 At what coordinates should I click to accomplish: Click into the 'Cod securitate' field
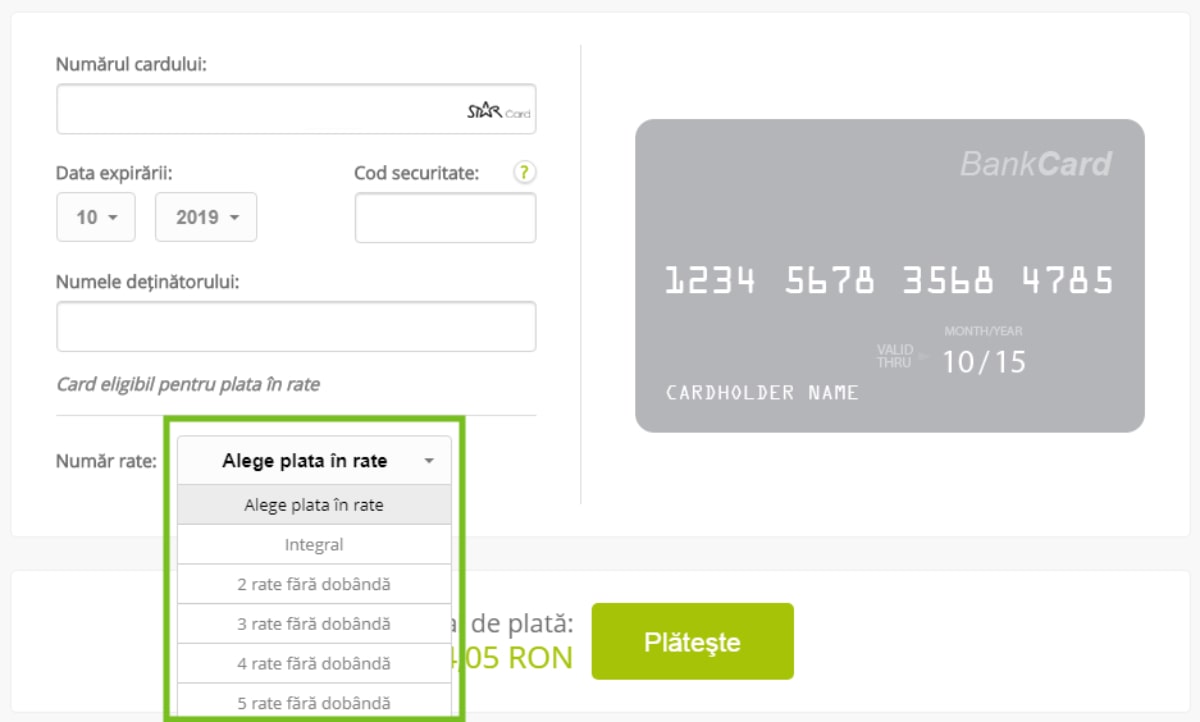click(x=445, y=218)
